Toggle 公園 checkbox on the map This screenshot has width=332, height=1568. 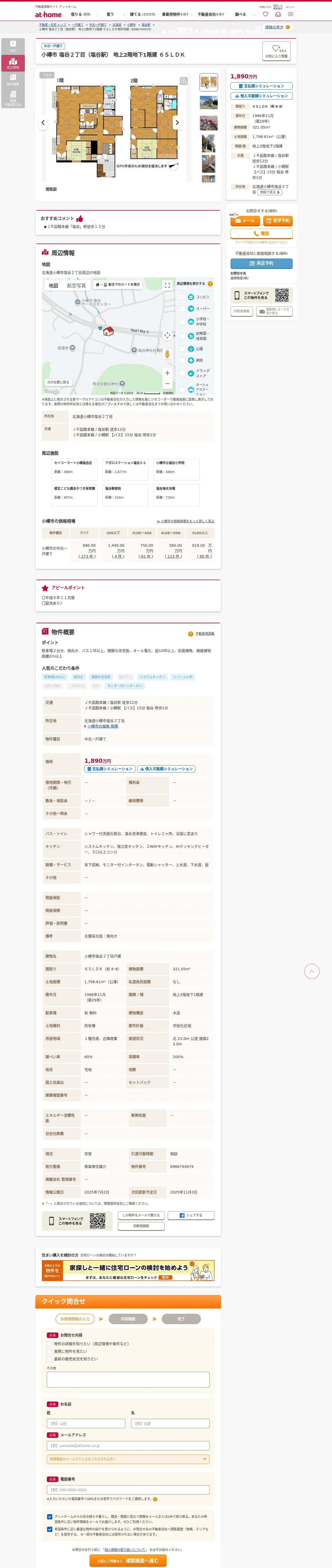pos(183,349)
